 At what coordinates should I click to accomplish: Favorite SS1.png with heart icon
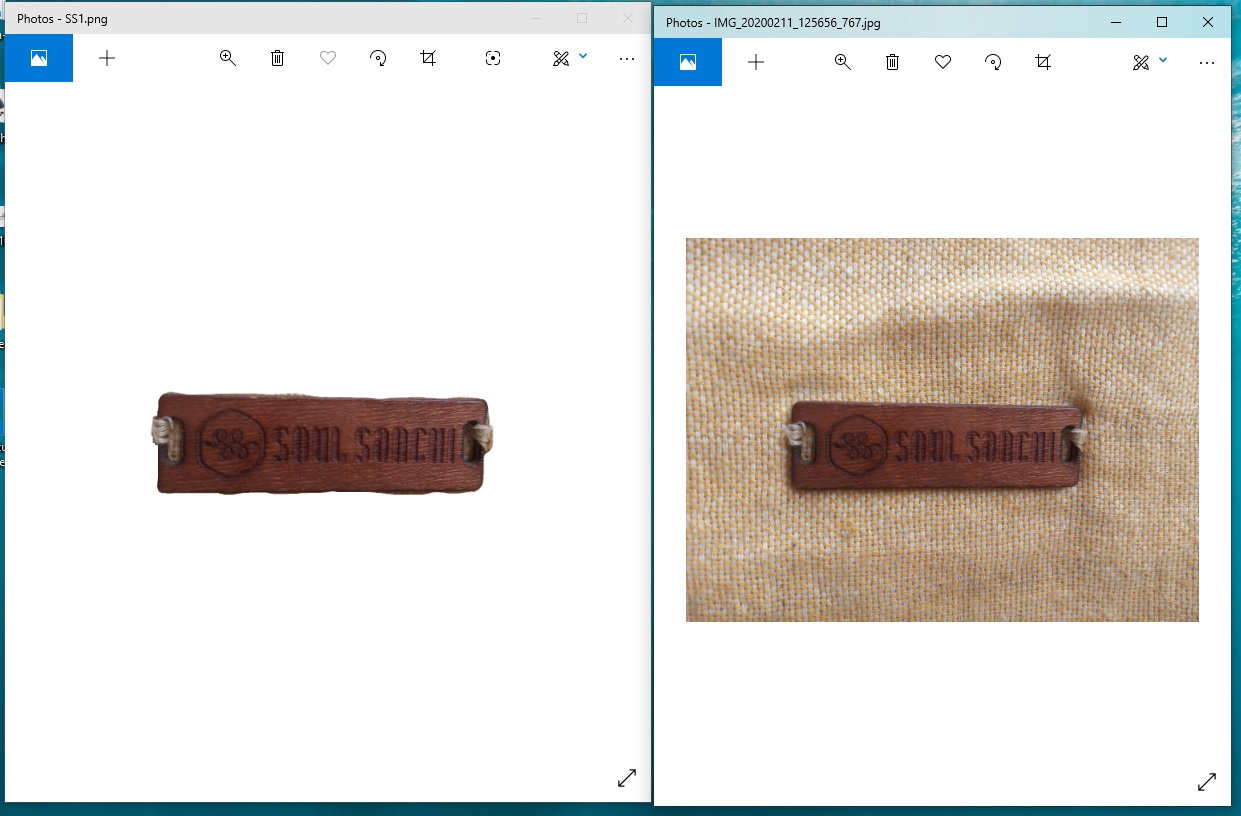pos(328,58)
